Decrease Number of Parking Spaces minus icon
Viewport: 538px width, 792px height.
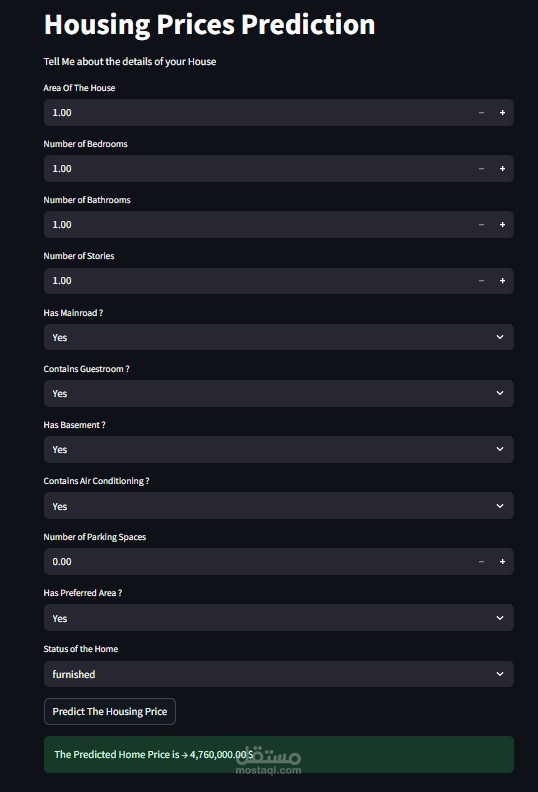pyautogui.click(x=481, y=562)
